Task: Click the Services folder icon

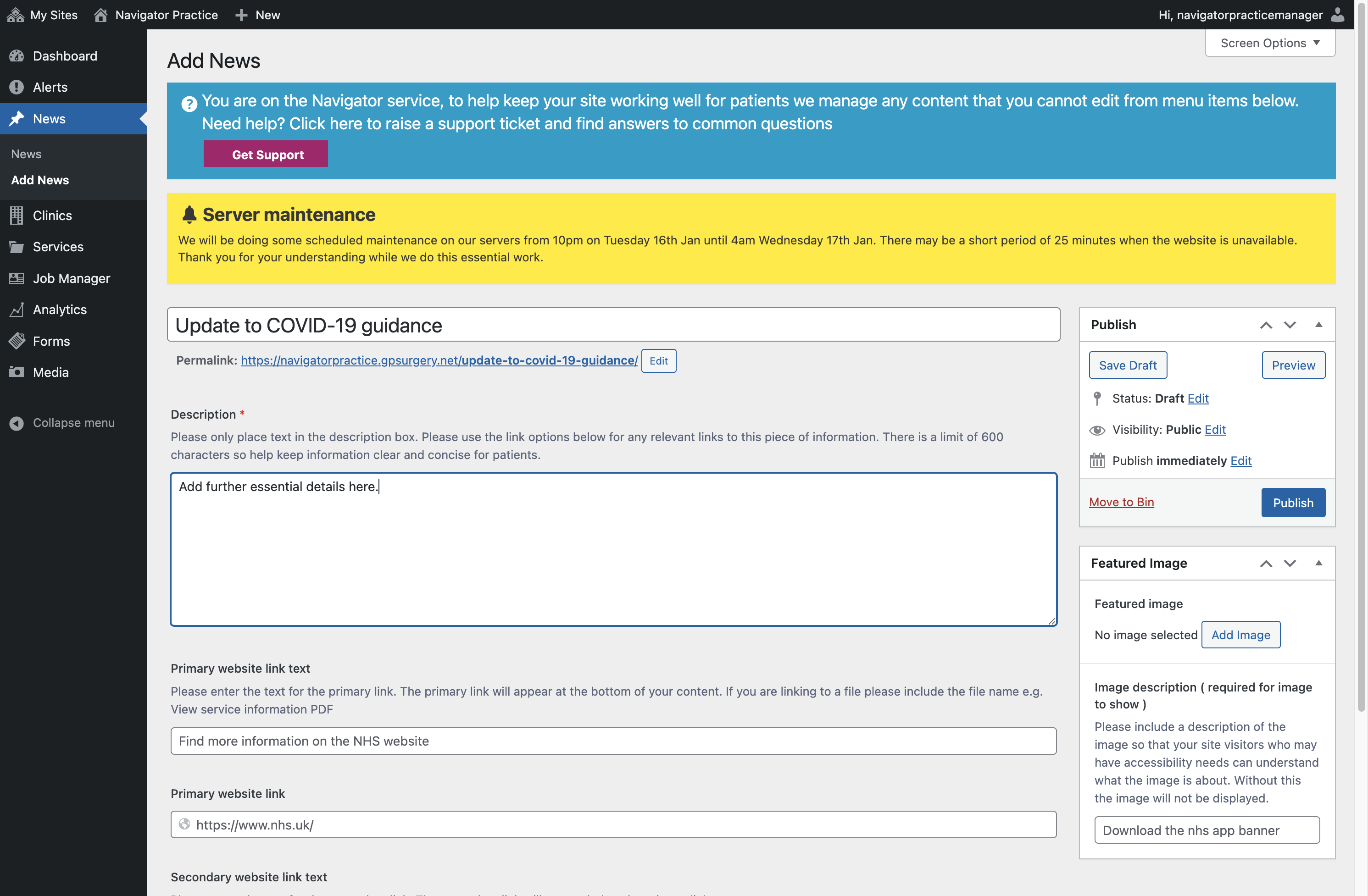Action: click(17, 247)
